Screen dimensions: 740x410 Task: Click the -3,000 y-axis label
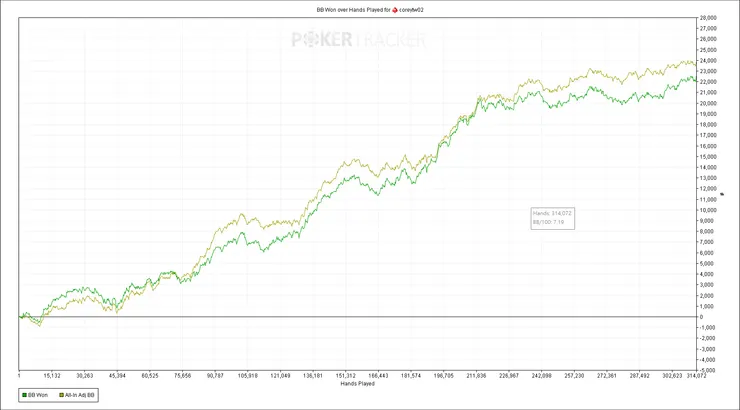708,349
